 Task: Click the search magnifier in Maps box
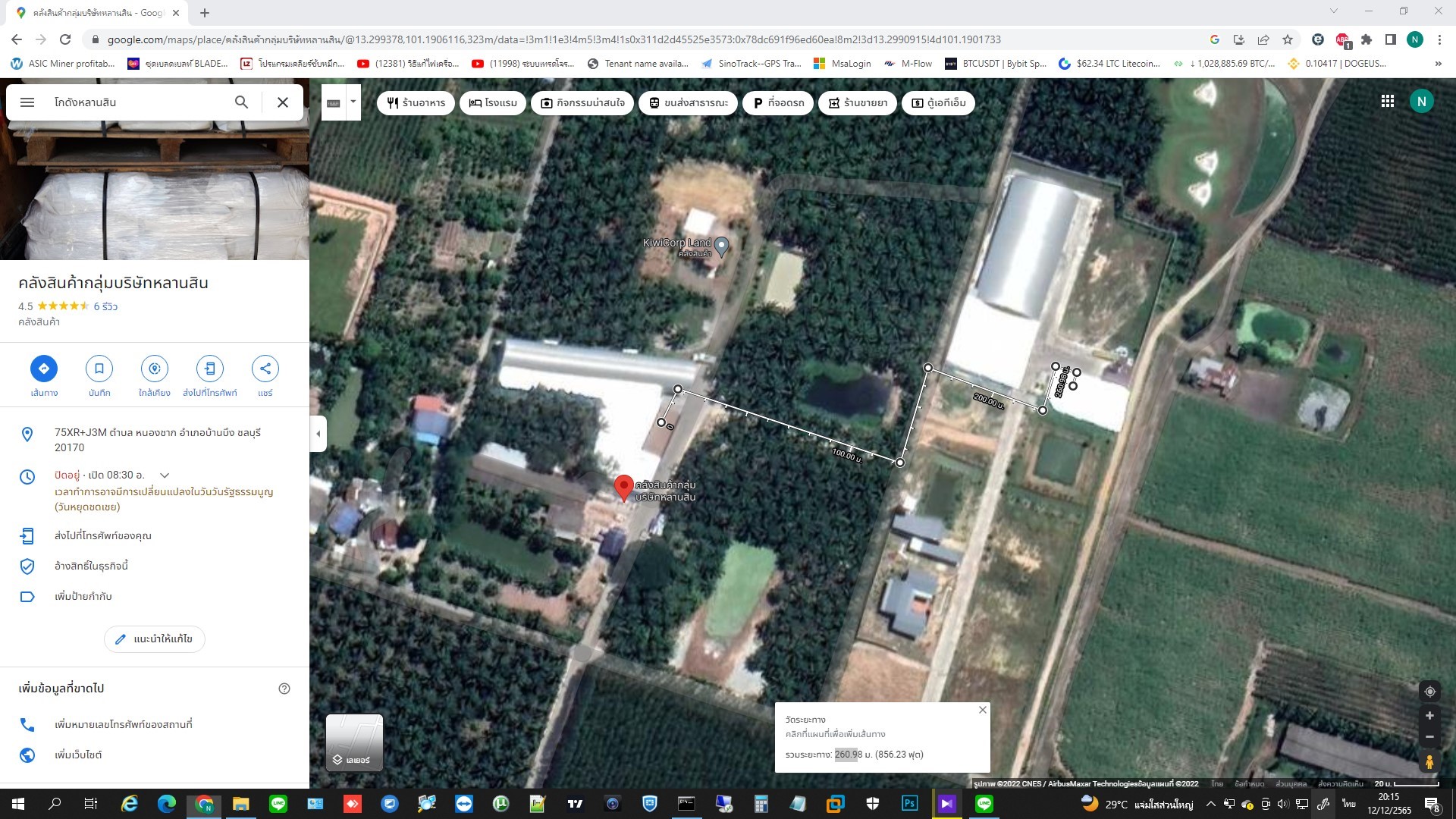pos(241,102)
